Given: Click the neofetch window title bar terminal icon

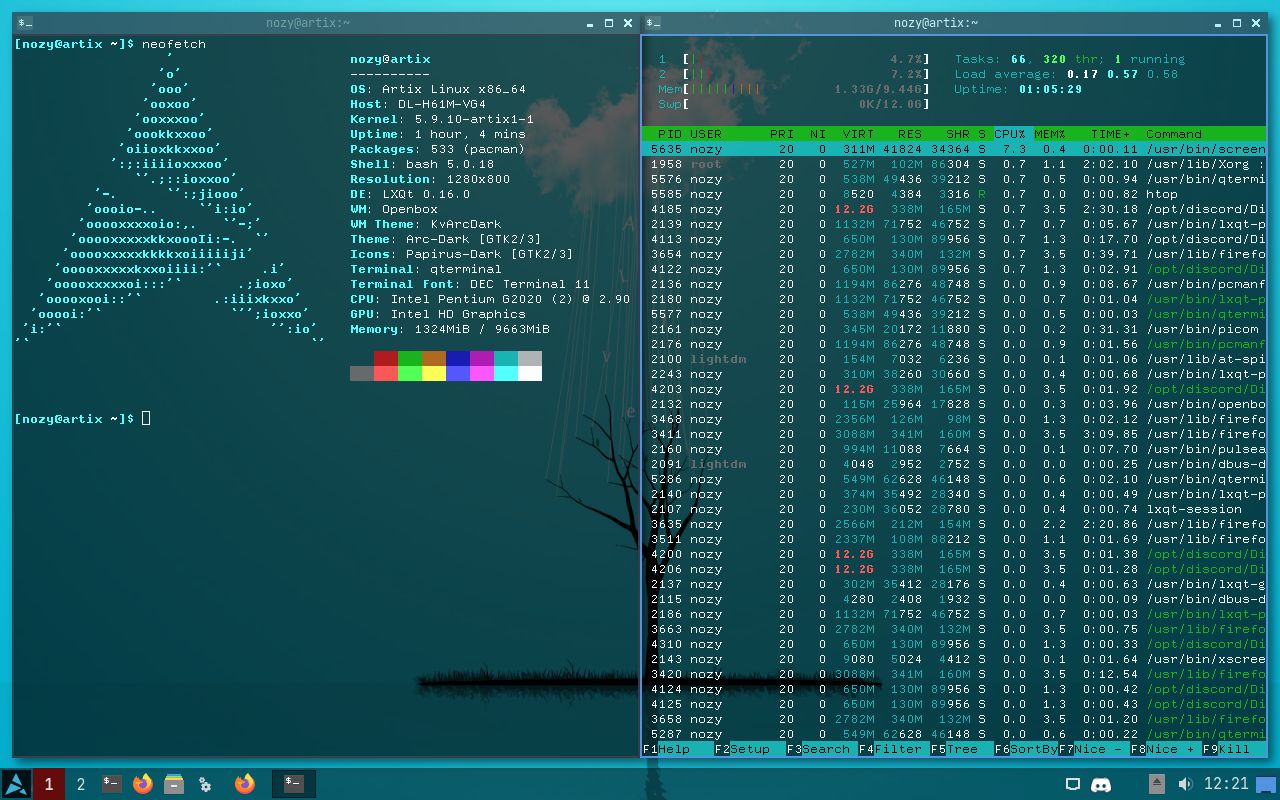Looking at the screenshot, I should (25, 23).
